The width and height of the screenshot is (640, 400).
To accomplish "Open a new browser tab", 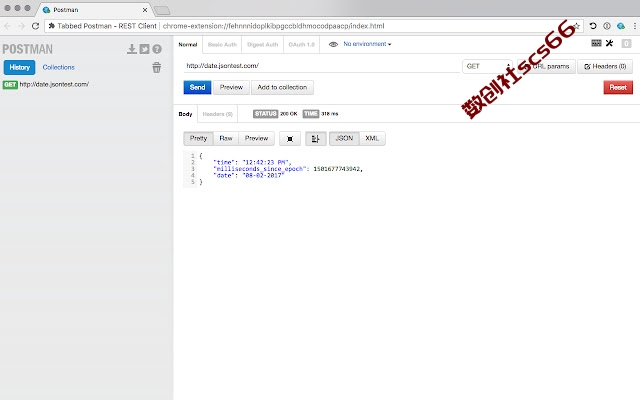I will 162,11.
